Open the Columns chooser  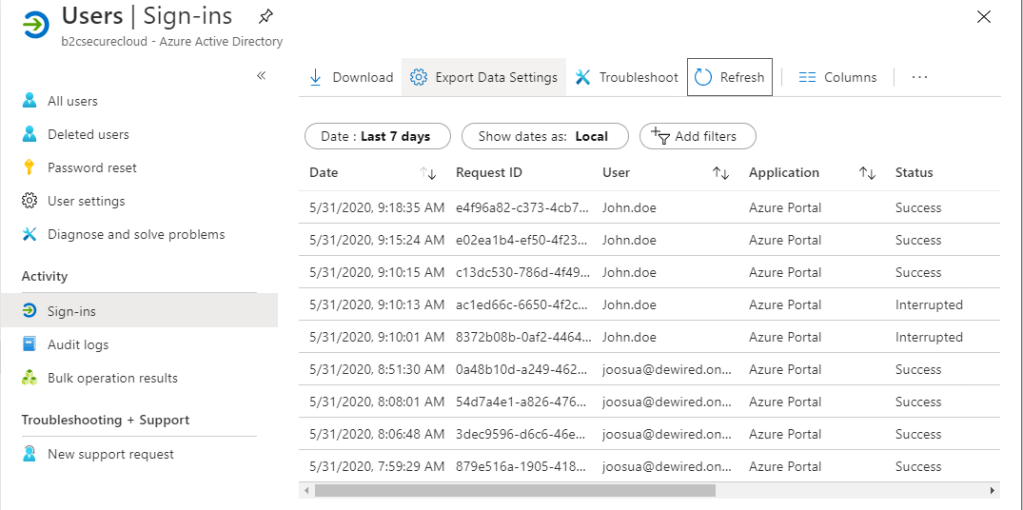point(837,78)
